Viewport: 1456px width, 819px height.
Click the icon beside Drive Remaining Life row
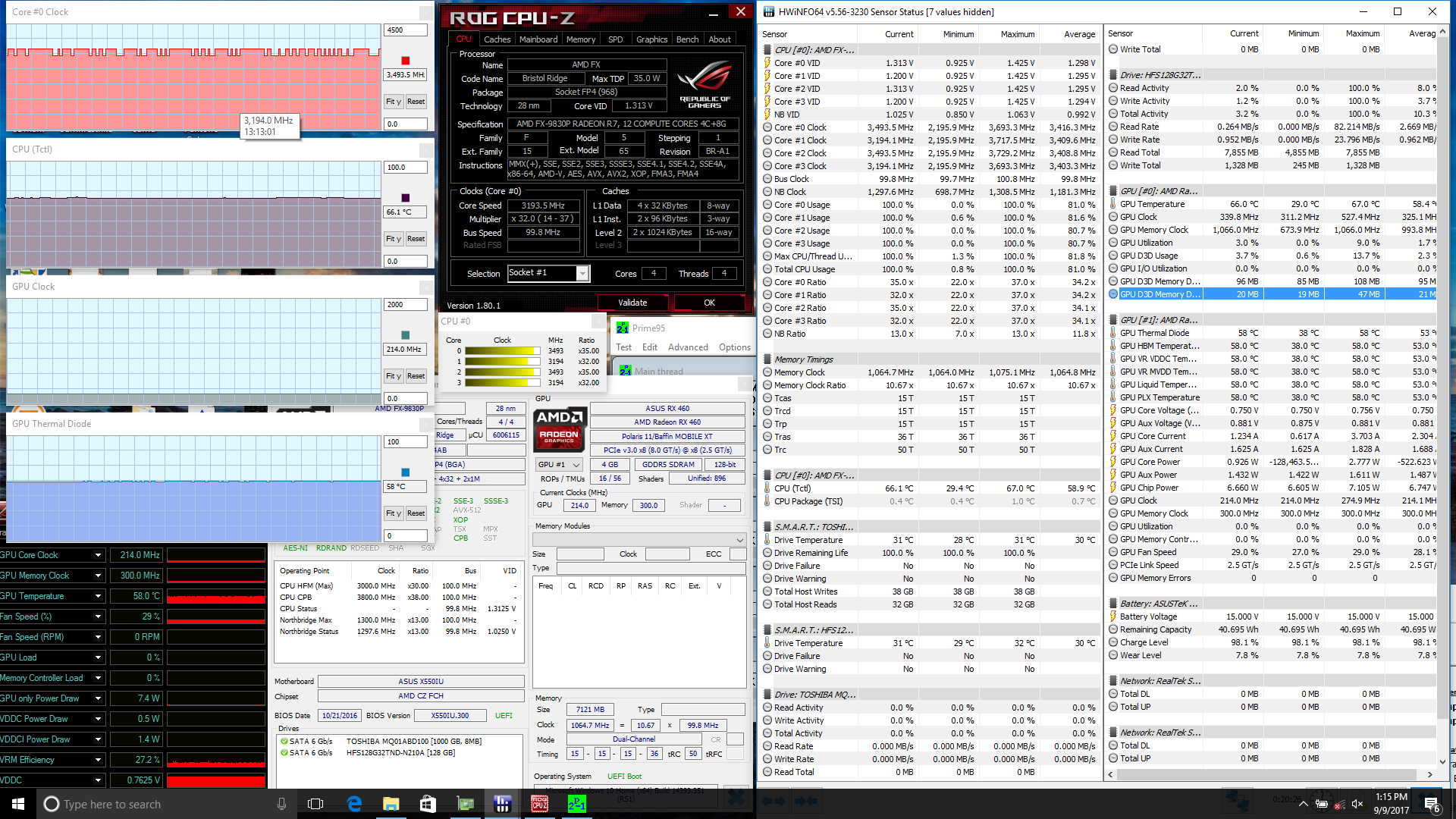tap(767, 553)
